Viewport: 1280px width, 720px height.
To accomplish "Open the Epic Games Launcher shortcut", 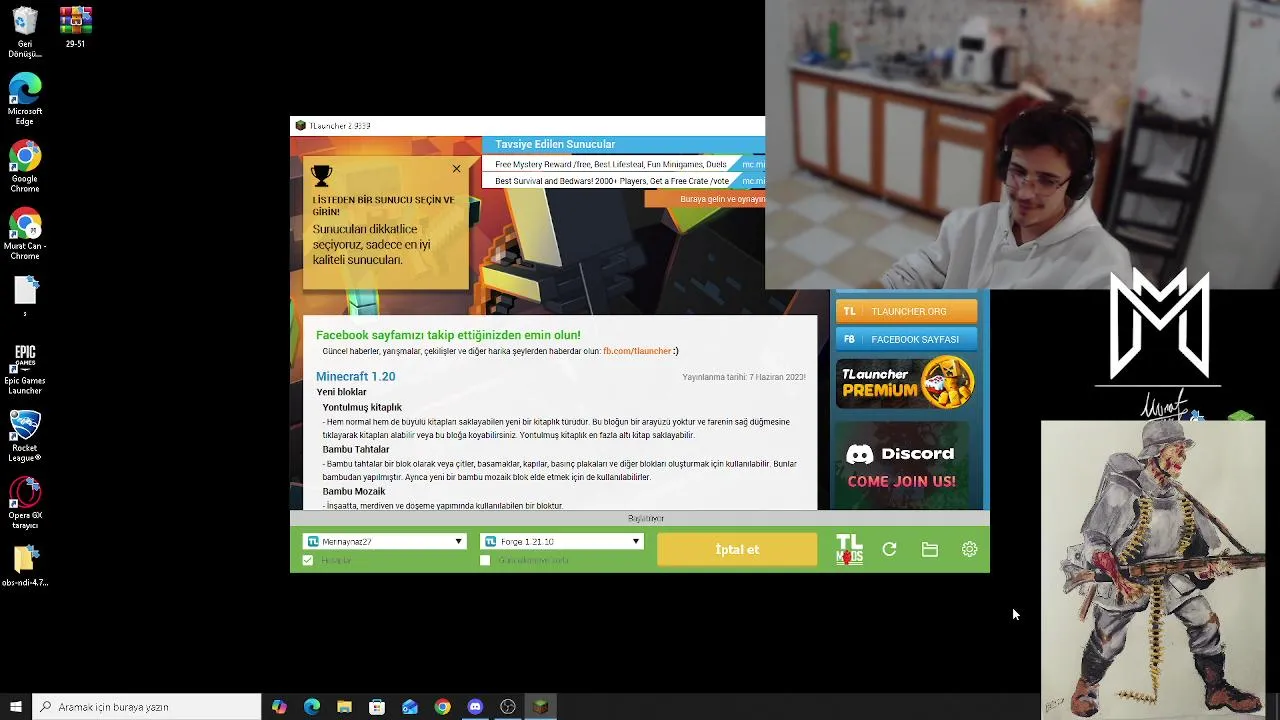I will (x=25, y=369).
